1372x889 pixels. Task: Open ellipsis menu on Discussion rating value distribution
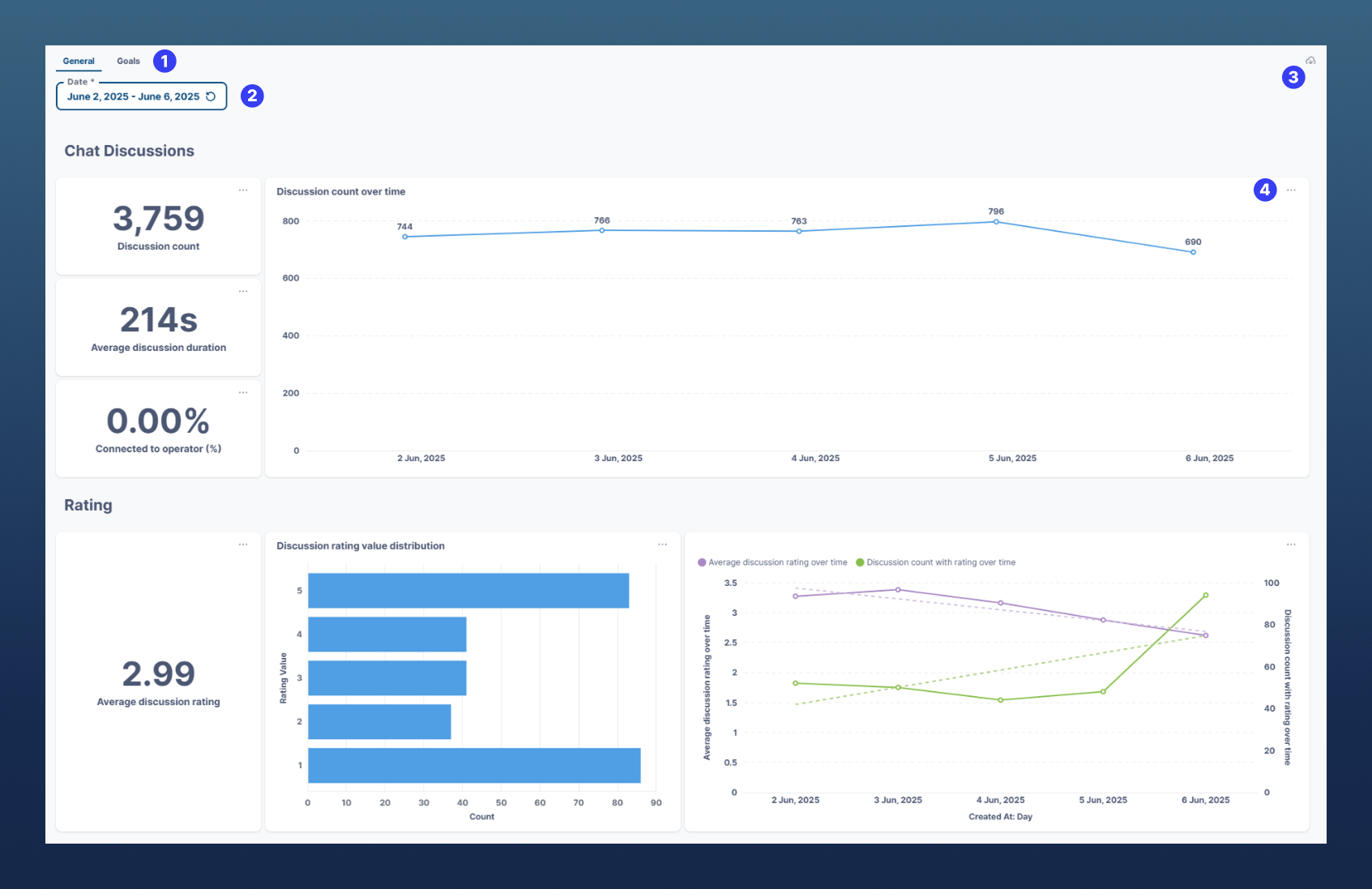tap(662, 544)
